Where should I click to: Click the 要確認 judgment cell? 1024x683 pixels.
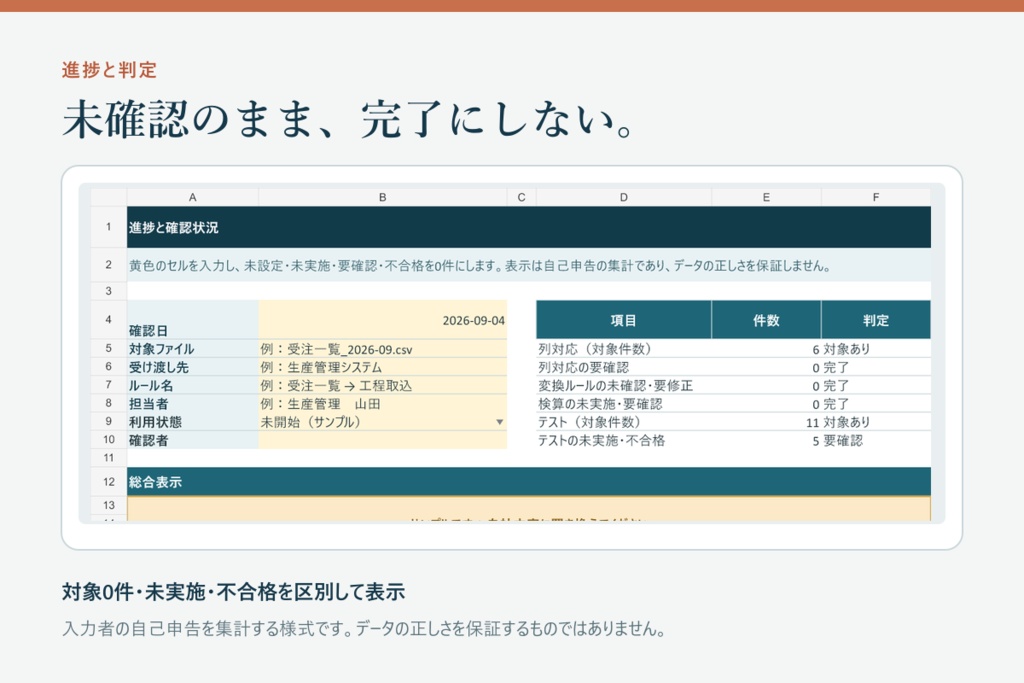pos(876,440)
